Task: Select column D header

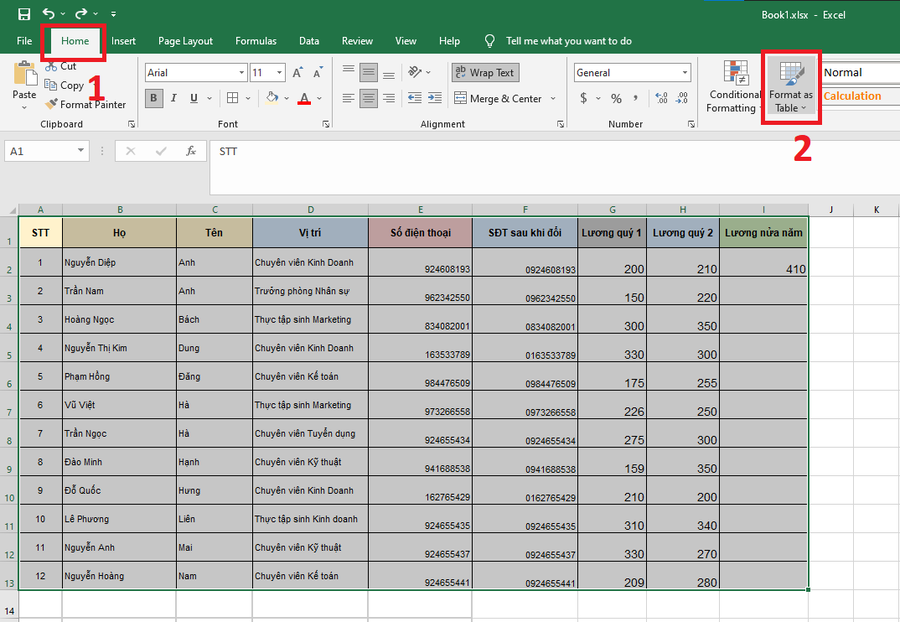Action: point(311,209)
